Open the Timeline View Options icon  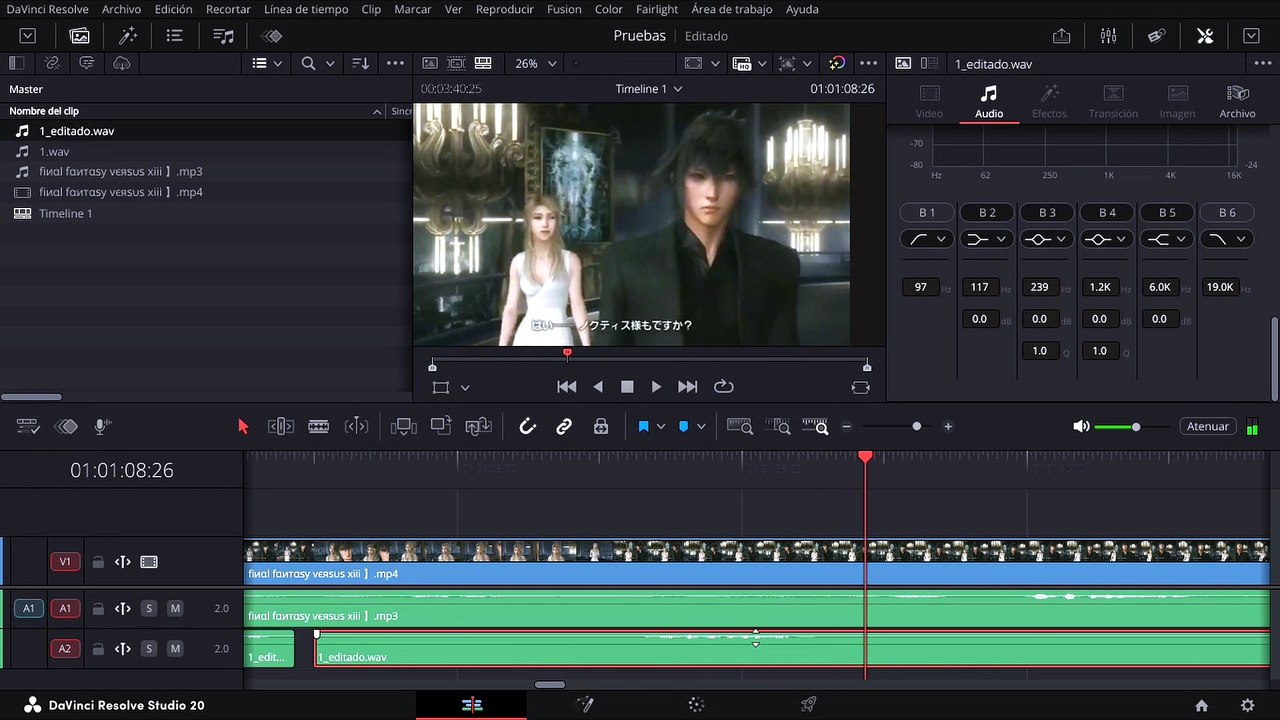[28, 427]
